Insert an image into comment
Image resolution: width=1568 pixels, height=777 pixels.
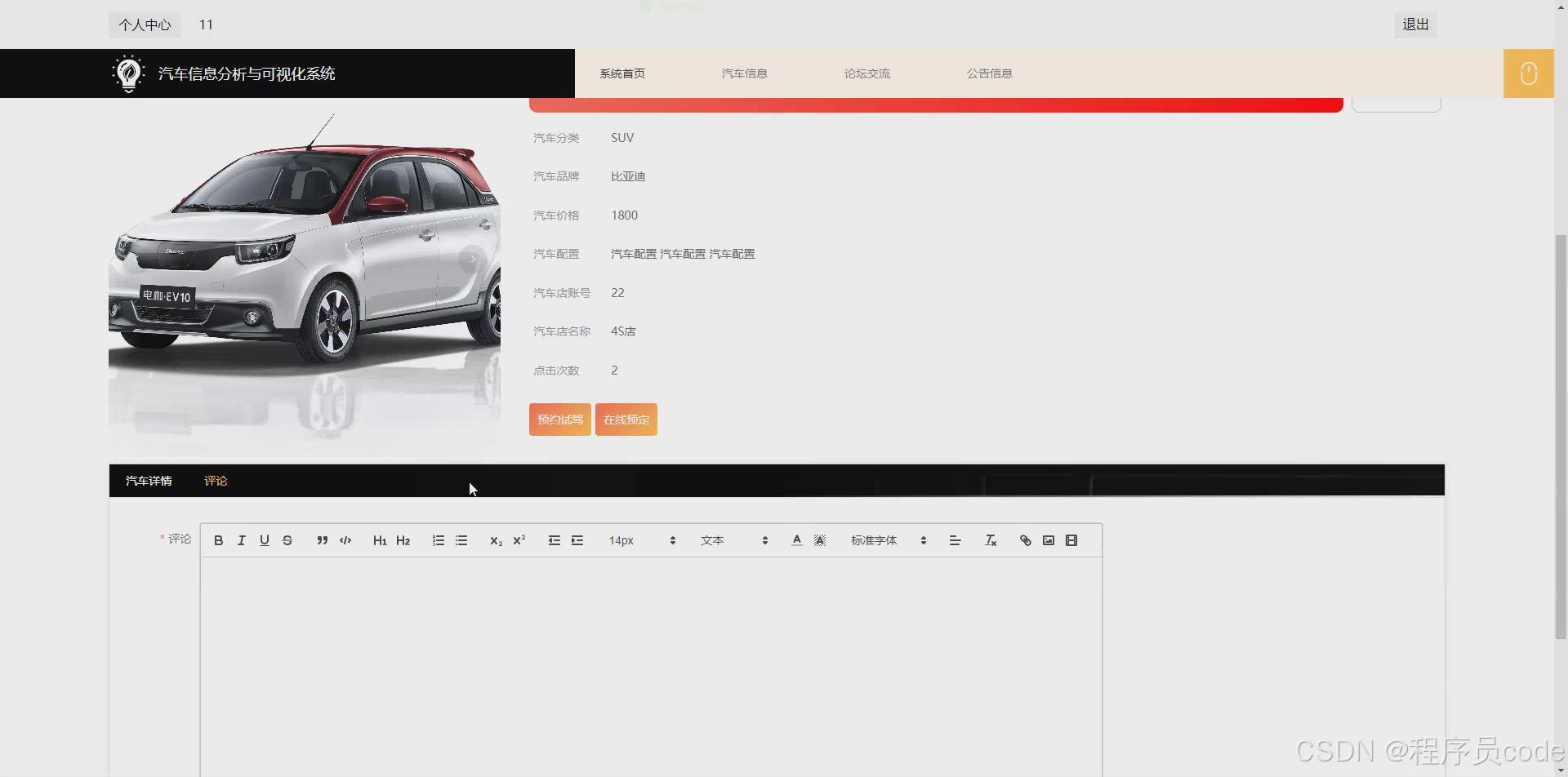(x=1048, y=540)
